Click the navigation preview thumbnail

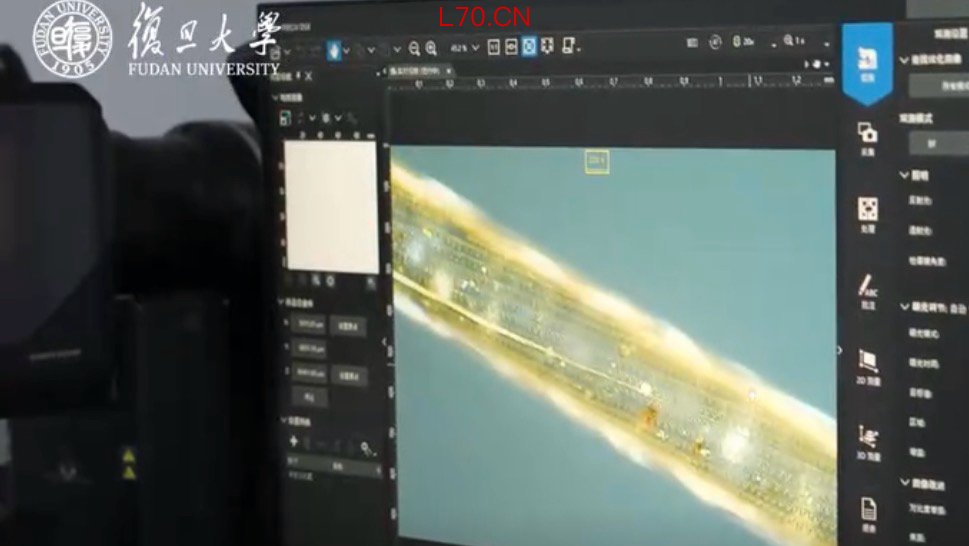click(330, 206)
